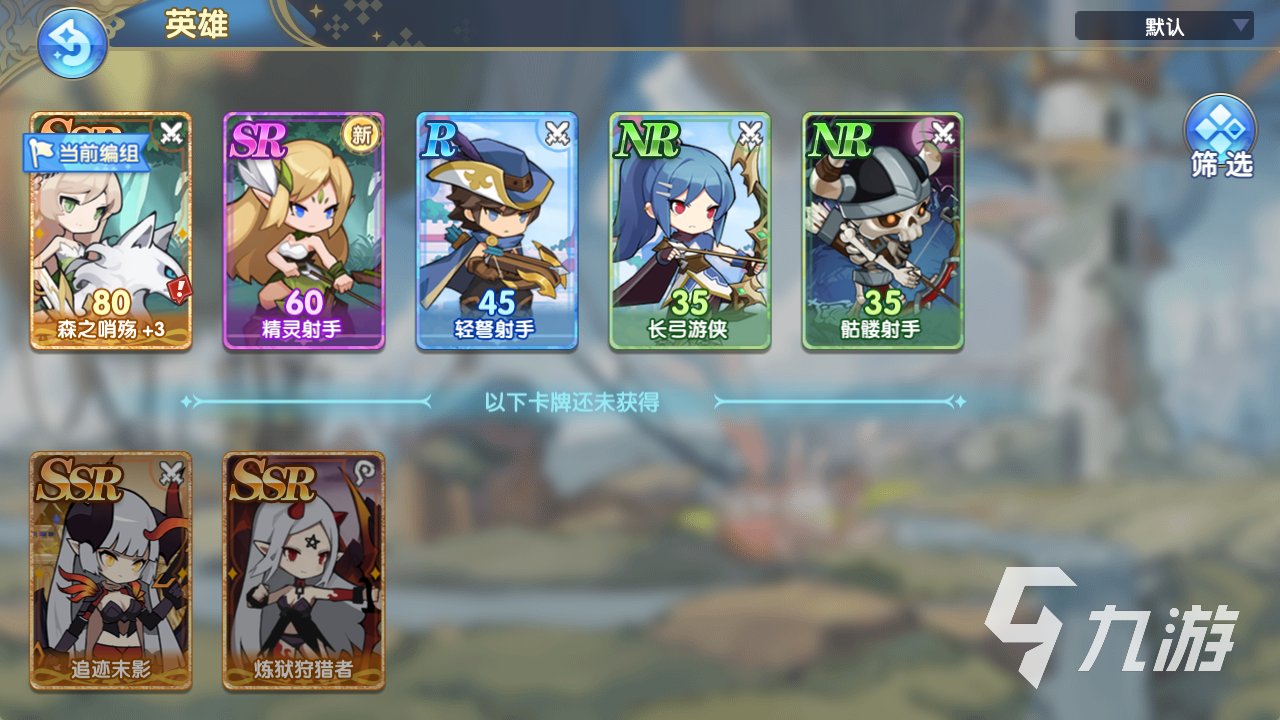The width and height of the screenshot is (1280, 720).
Task: Open the 骷髅射手 hero card
Action: pos(883,231)
